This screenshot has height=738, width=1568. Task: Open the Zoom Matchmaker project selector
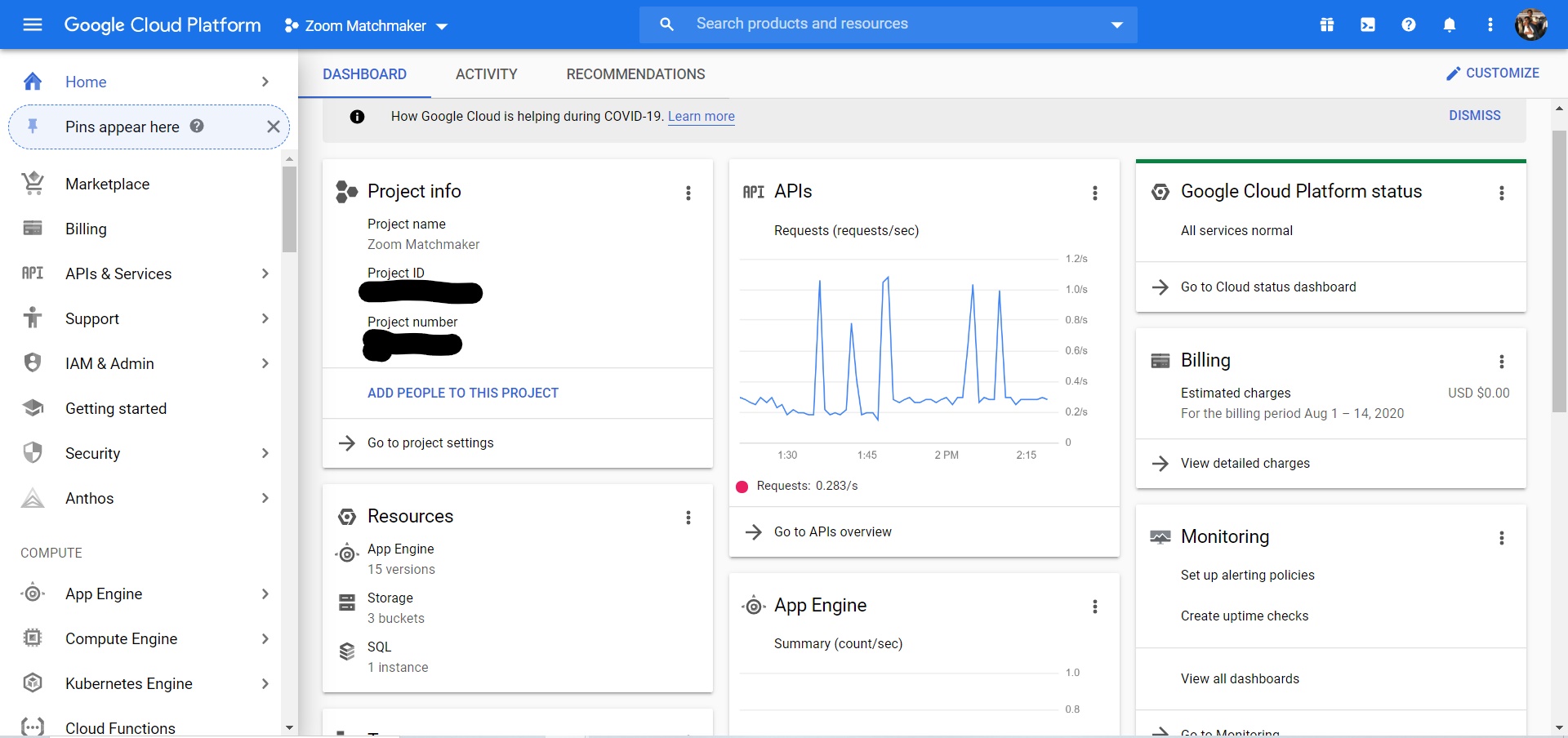(x=366, y=25)
